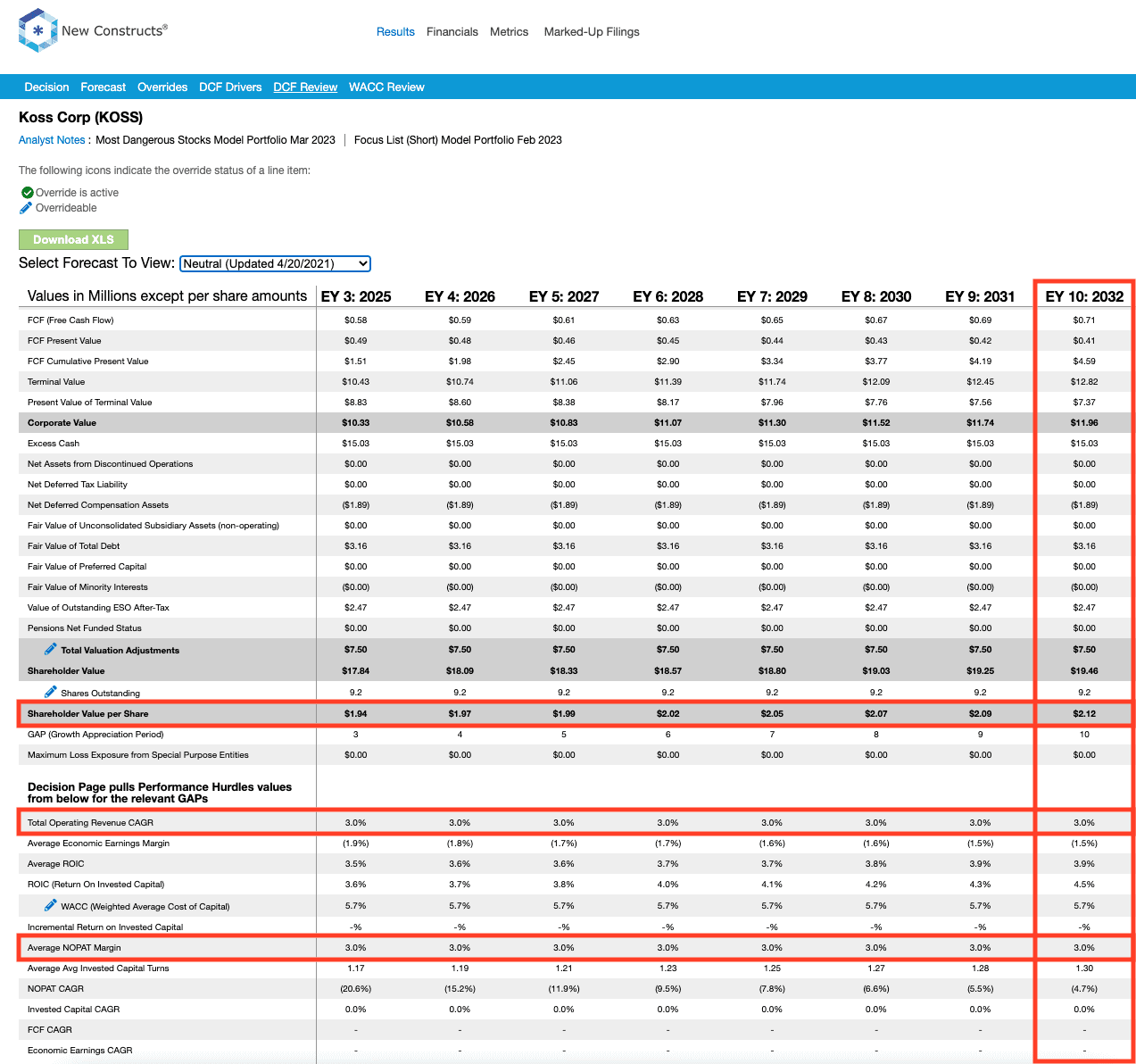Open the Results top menu
Screen dimensions: 1136x1064
tap(395, 31)
